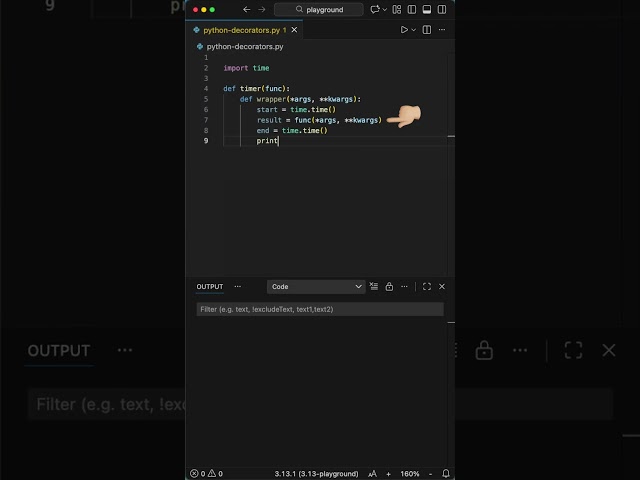Toggle the bottom panel visibility

[x=427, y=9]
